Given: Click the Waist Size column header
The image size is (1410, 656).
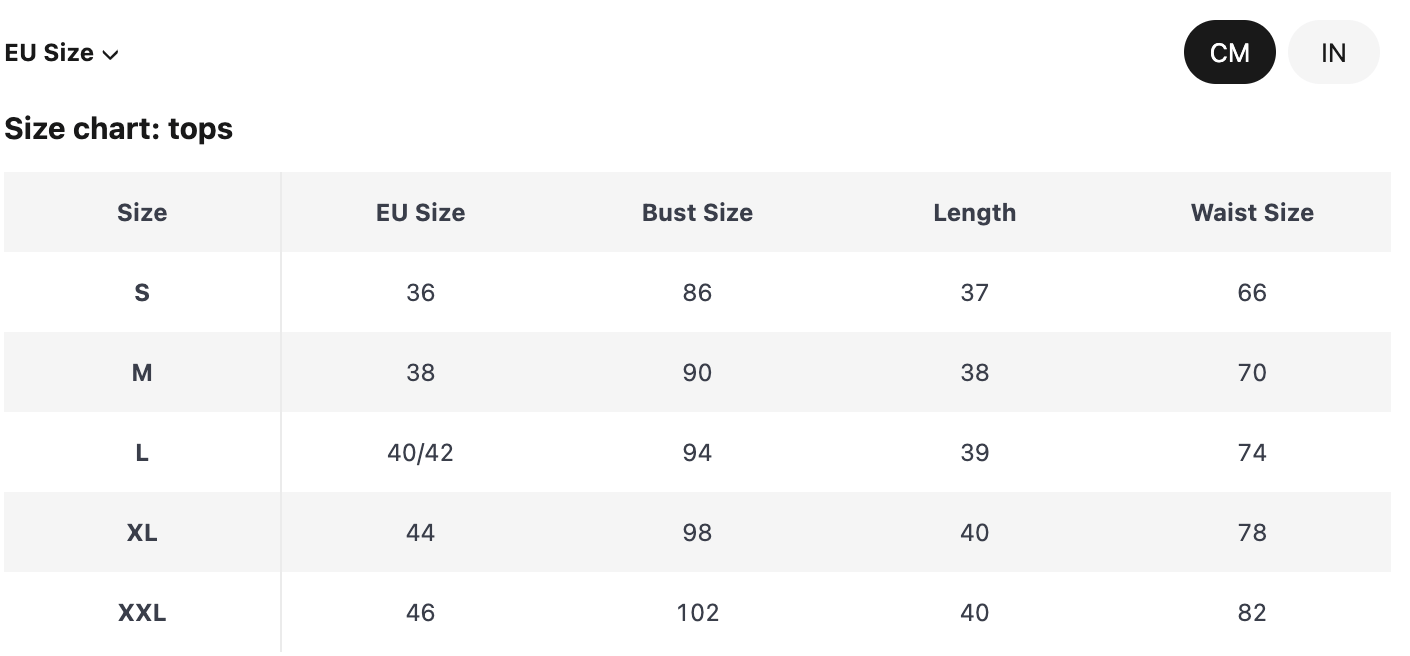Looking at the screenshot, I should [x=1252, y=213].
